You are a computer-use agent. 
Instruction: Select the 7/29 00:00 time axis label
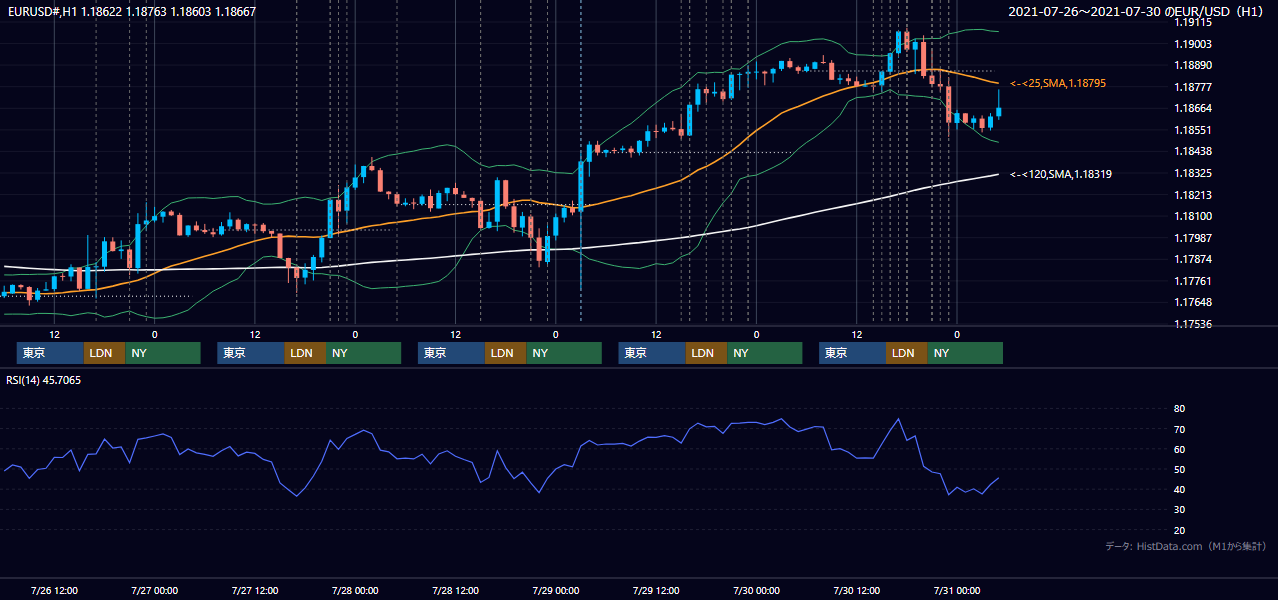pos(556,590)
